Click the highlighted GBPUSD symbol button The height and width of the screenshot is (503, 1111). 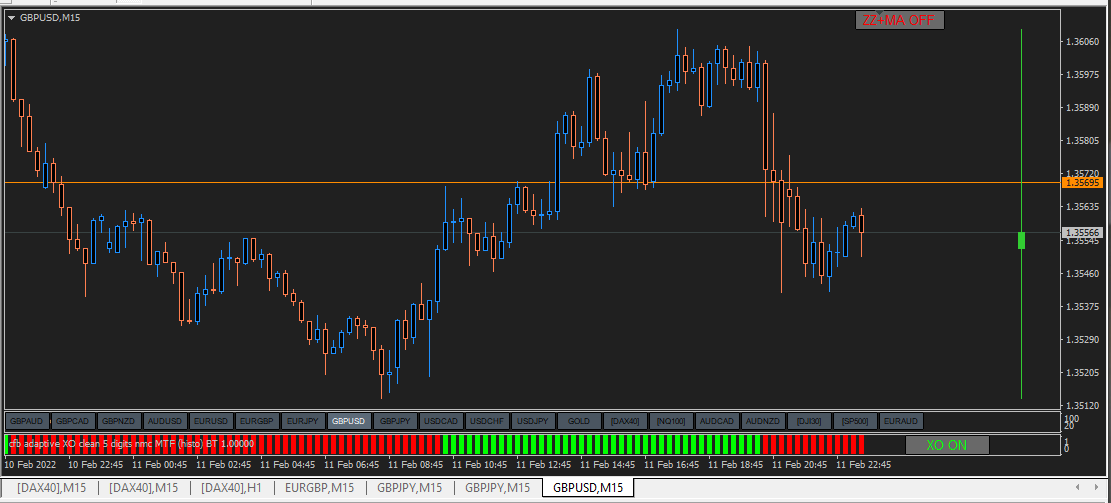(349, 421)
